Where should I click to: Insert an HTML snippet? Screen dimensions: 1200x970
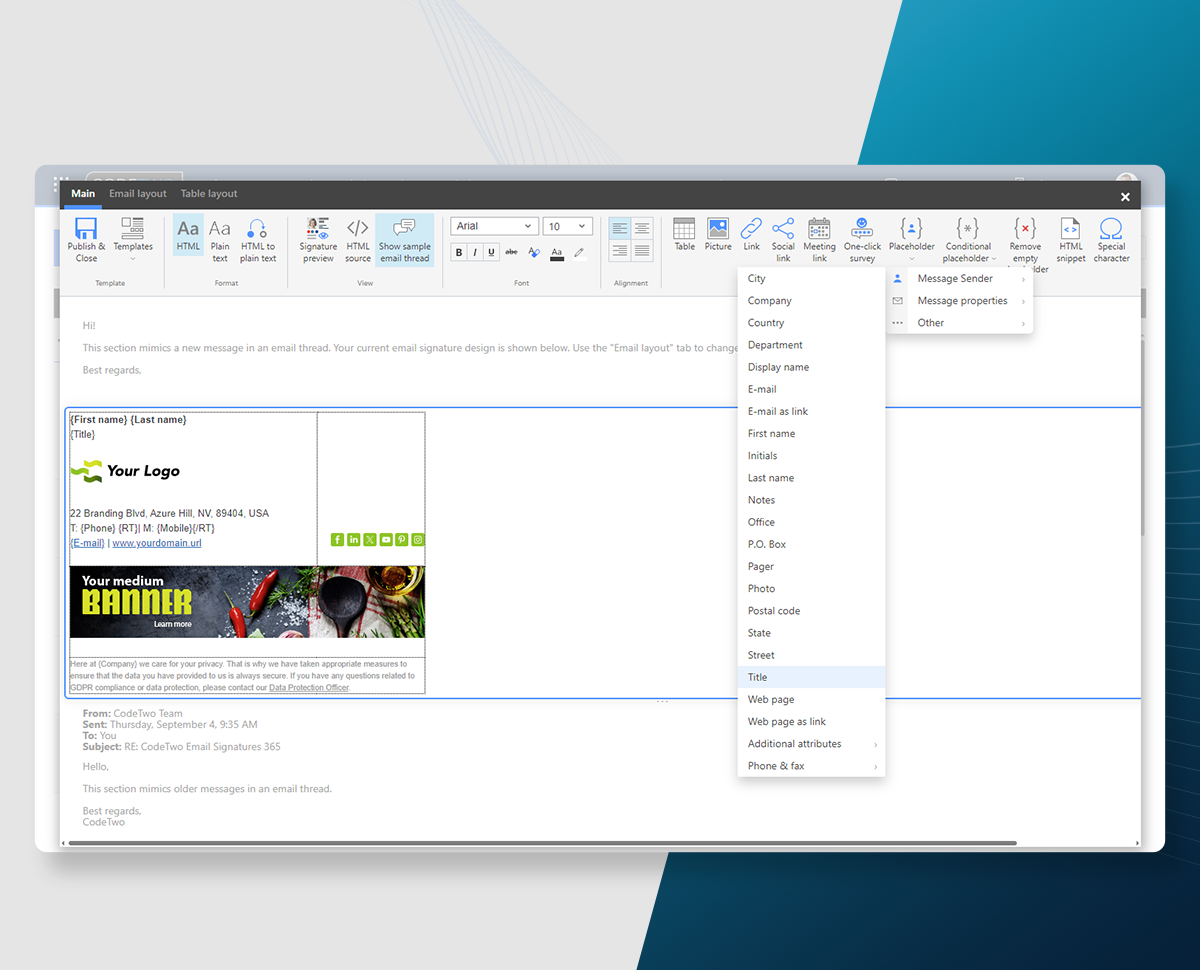1070,237
